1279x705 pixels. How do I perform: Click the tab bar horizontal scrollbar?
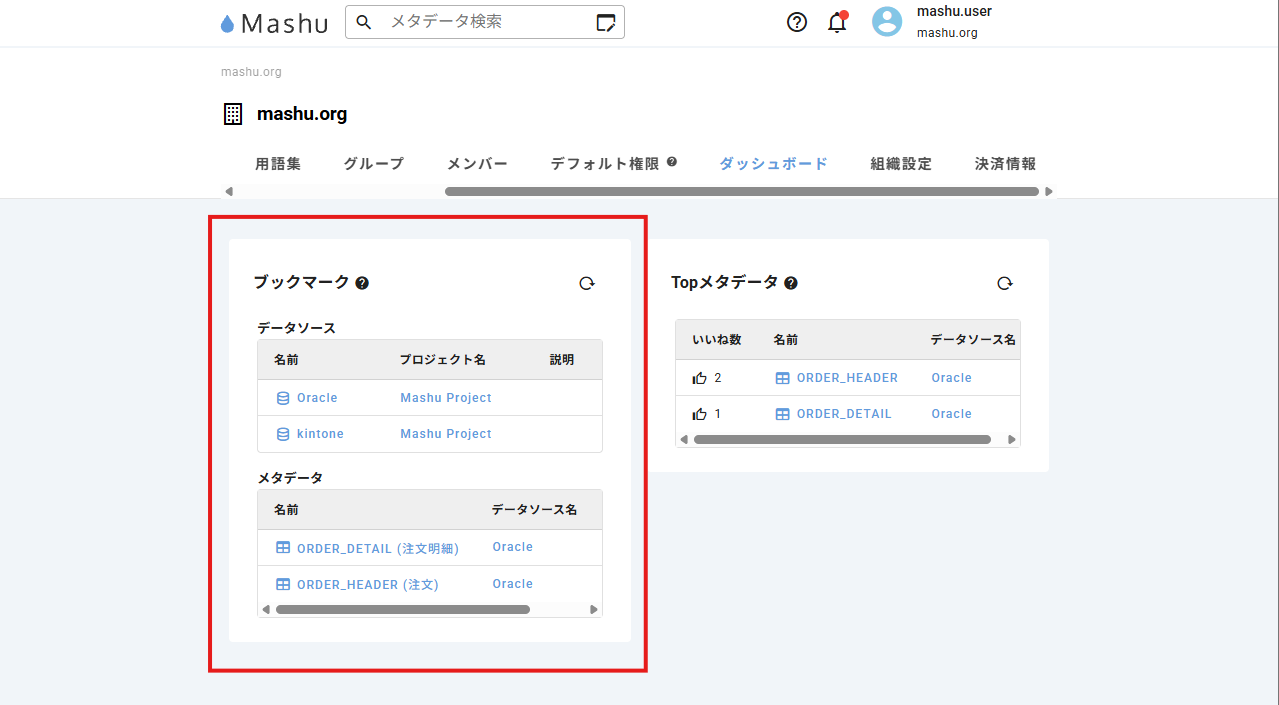[742, 191]
